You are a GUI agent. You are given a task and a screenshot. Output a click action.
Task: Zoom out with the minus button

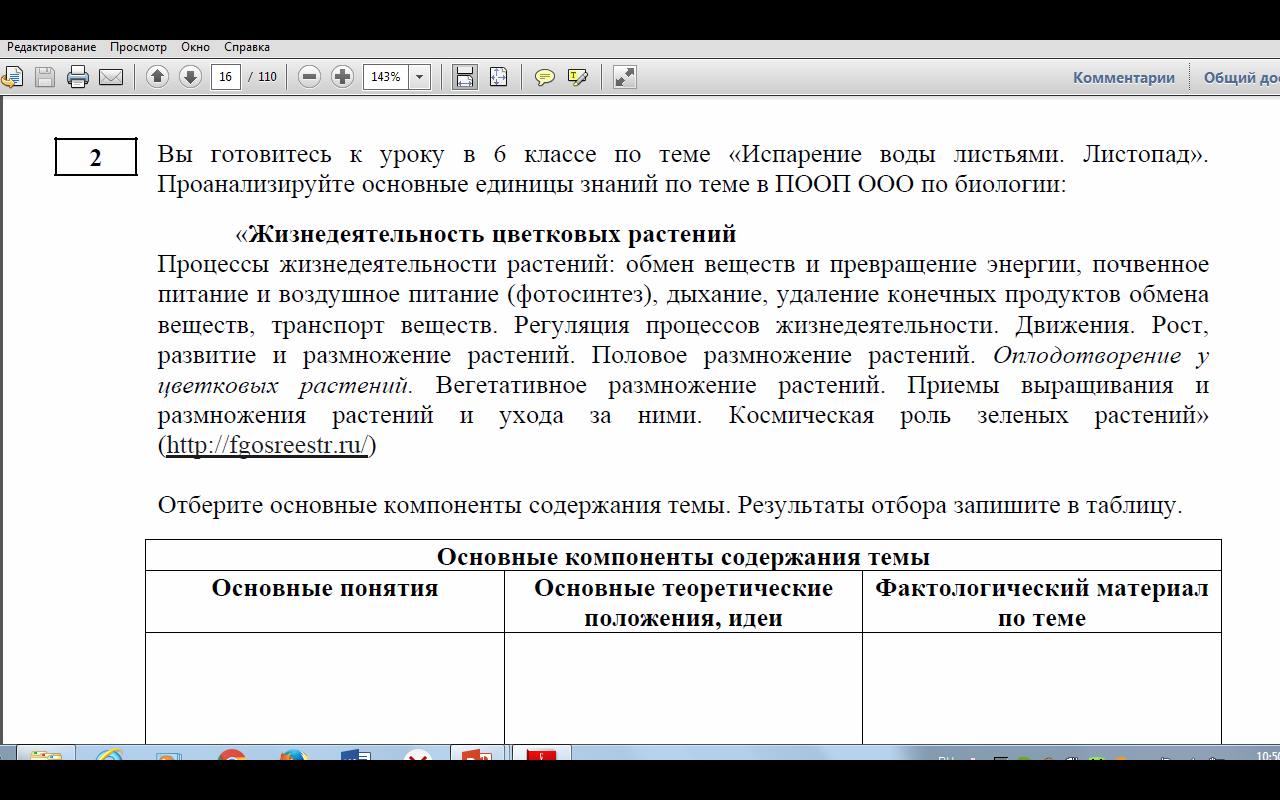point(310,77)
